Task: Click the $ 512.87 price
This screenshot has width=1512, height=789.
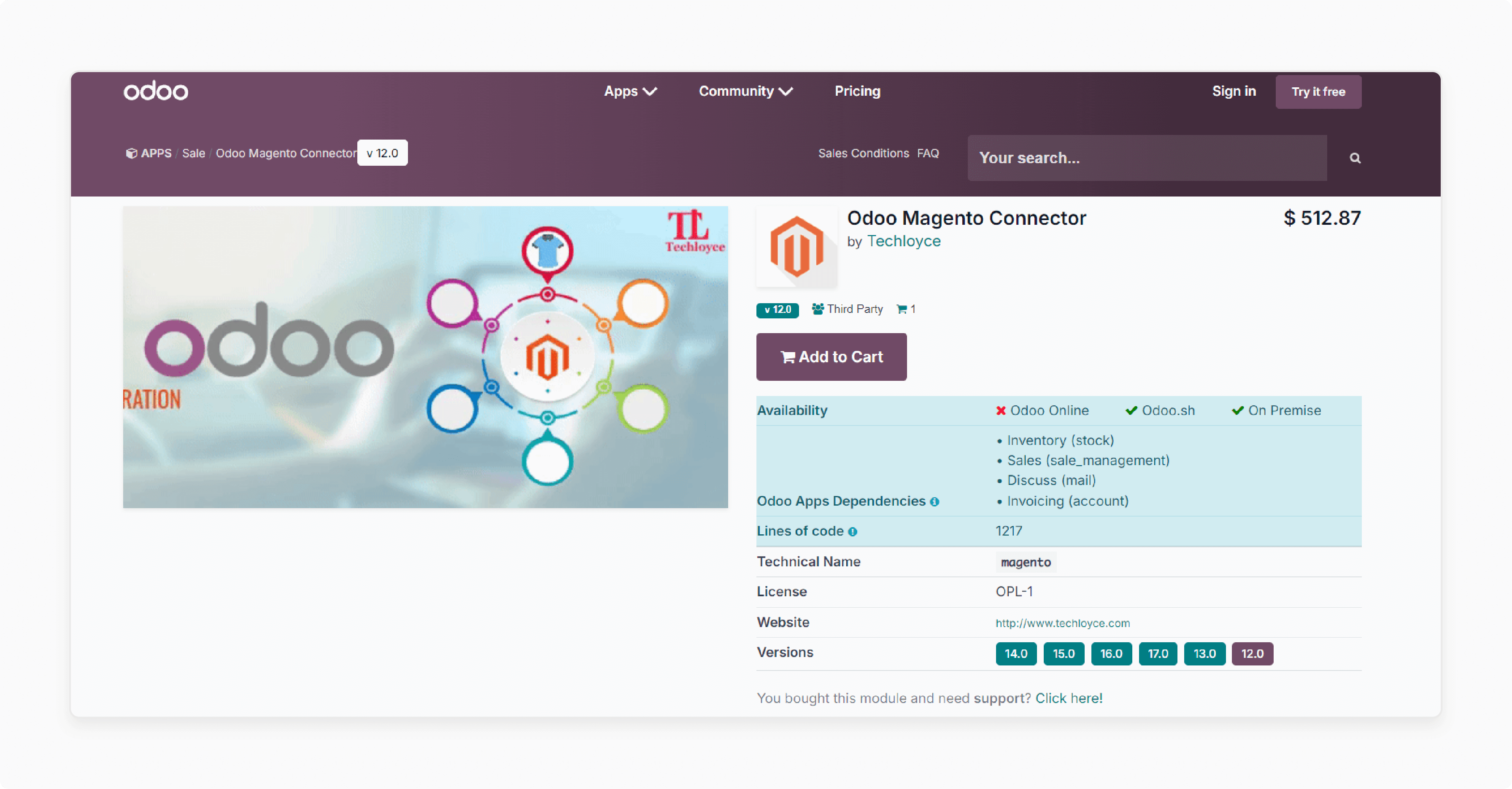Action: click(x=1322, y=218)
